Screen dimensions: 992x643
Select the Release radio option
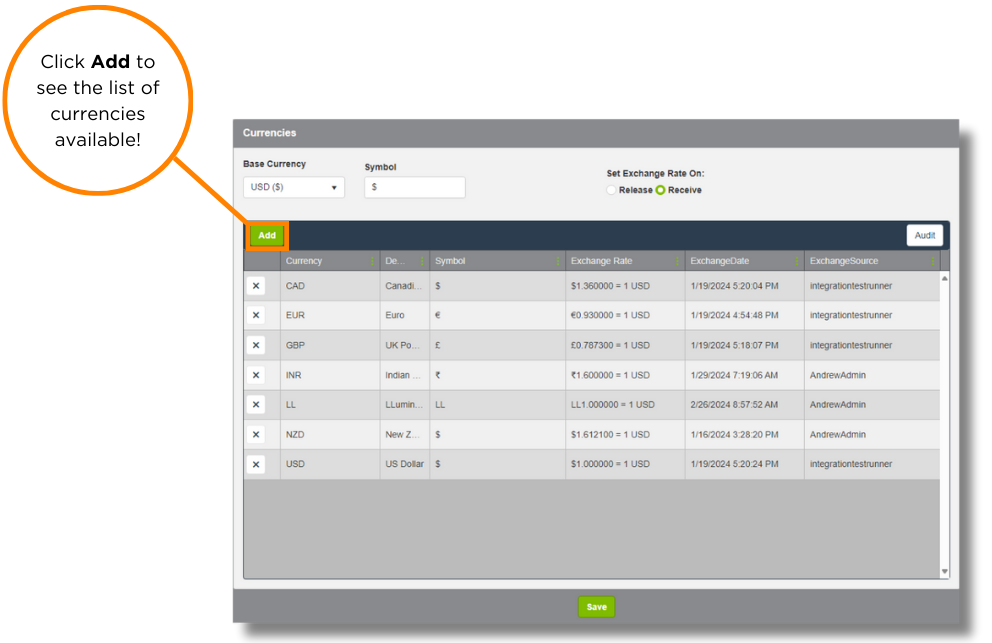pos(612,190)
